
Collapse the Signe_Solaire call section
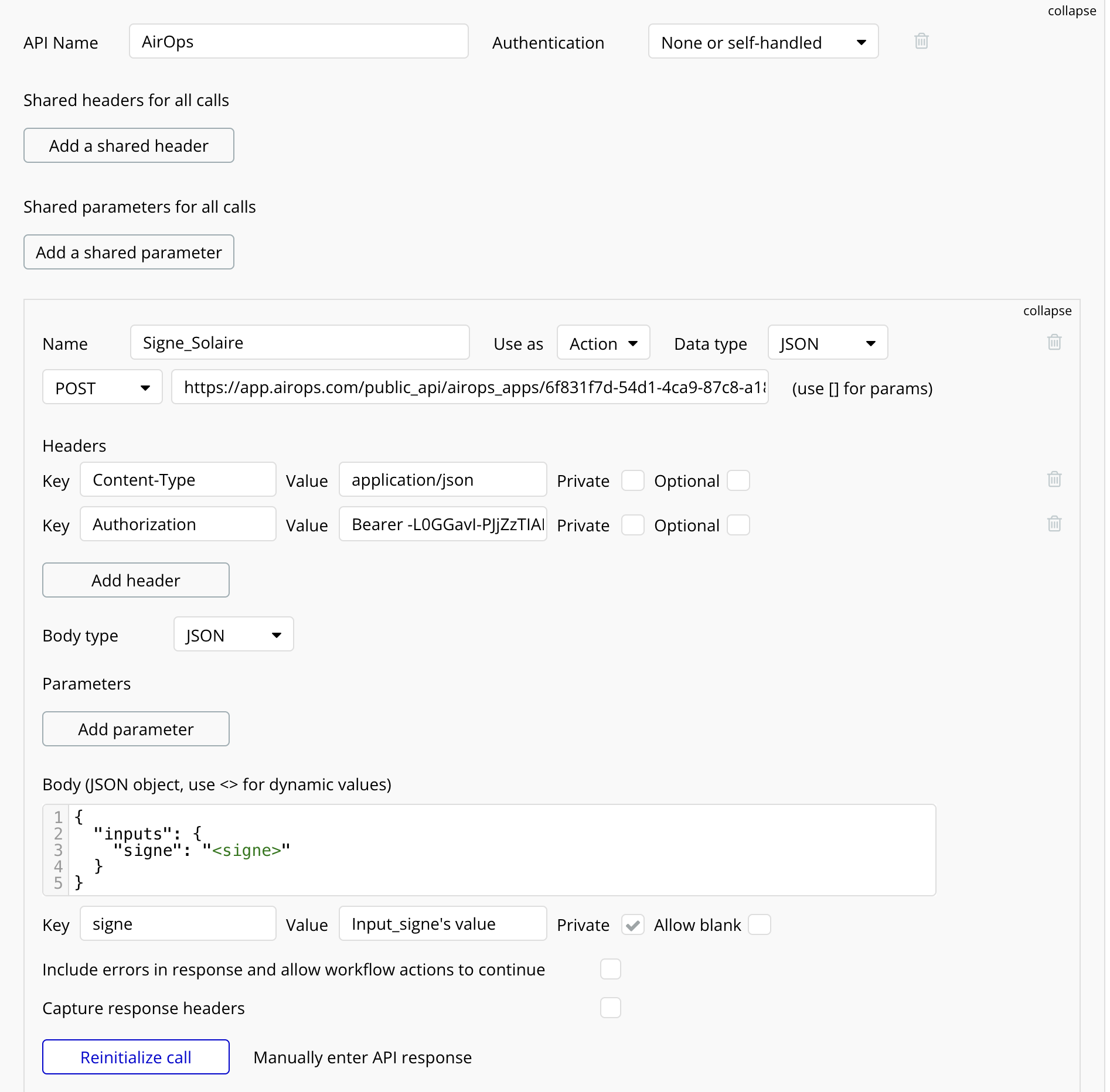coord(1047,311)
